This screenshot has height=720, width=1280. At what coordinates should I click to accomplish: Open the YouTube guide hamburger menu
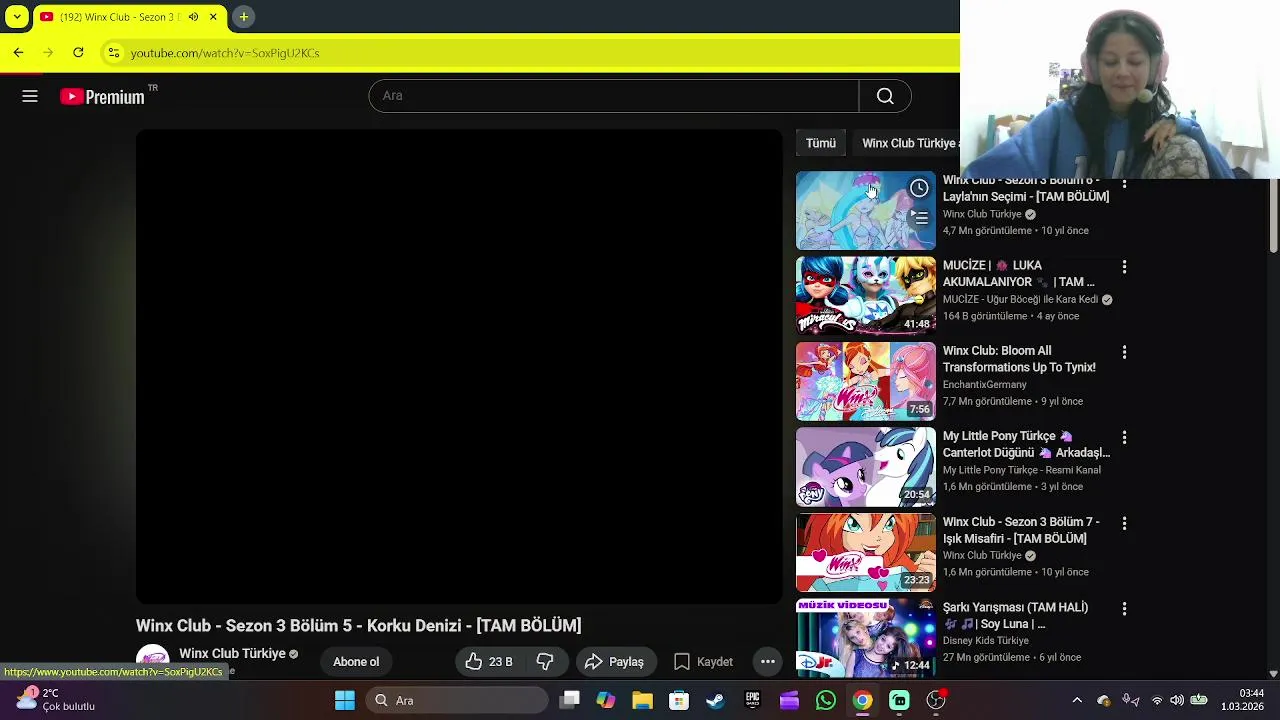click(30, 96)
